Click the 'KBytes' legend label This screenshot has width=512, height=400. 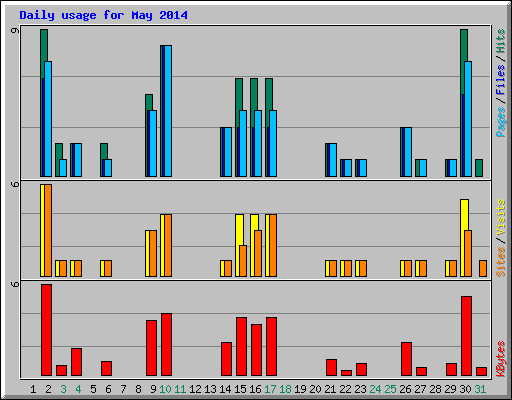tap(500, 359)
